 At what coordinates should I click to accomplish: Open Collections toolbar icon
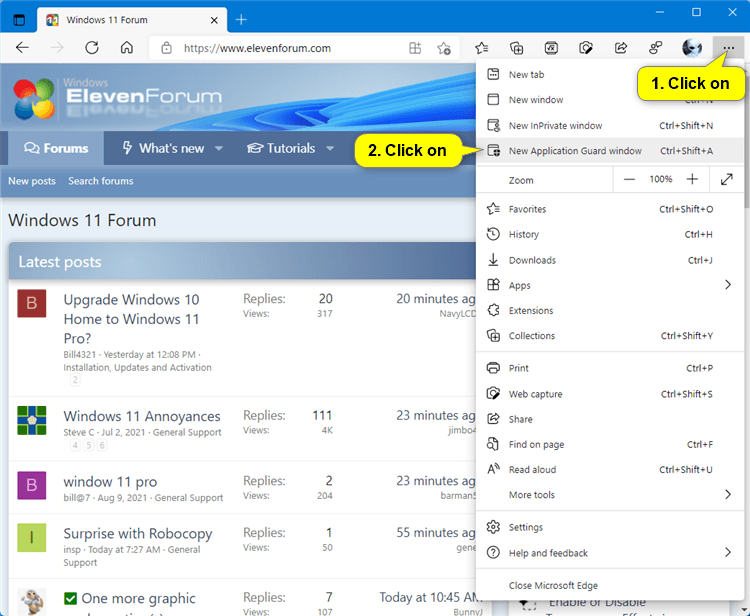tap(517, 48)
